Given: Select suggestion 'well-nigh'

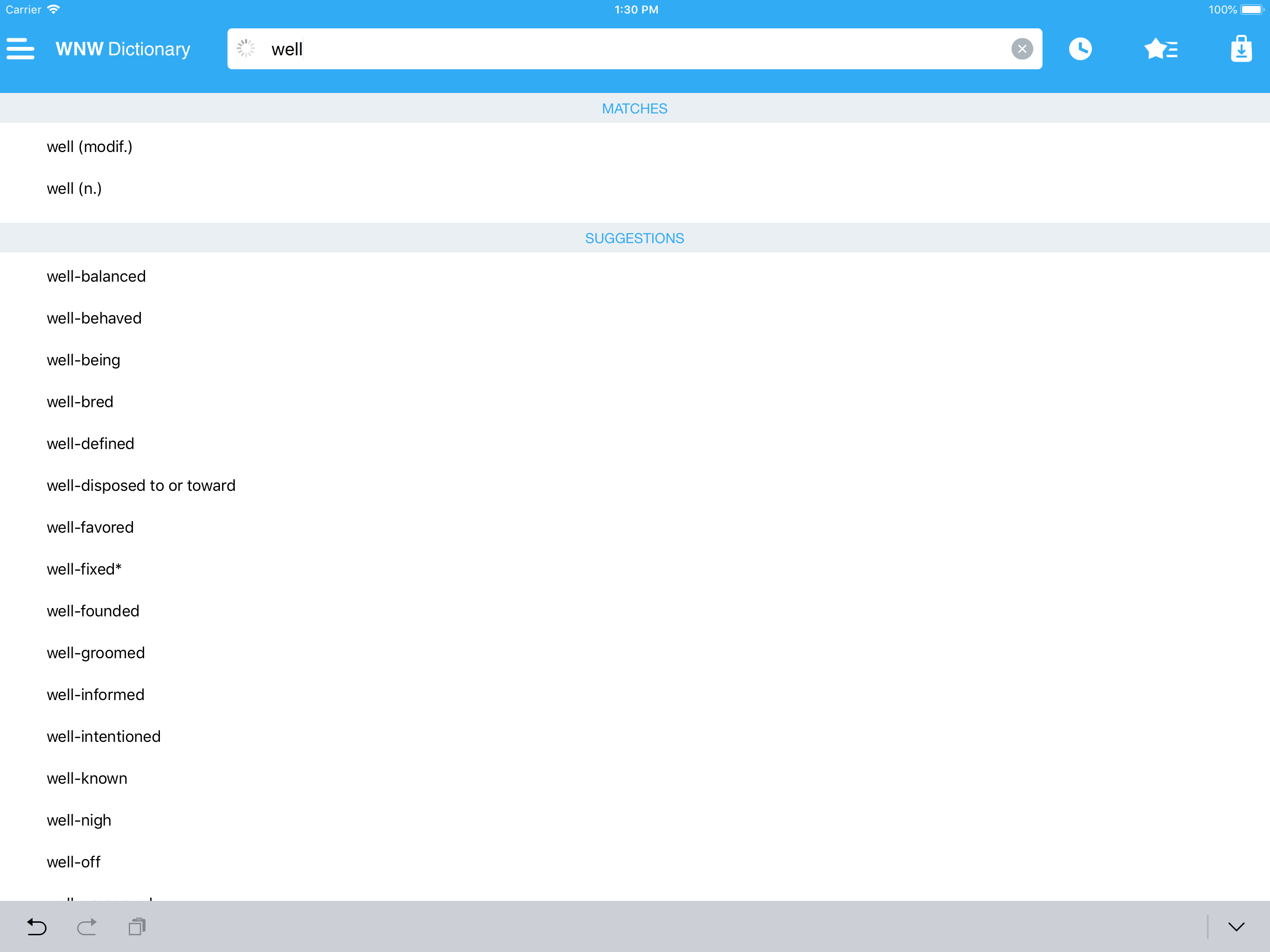Looking at the screenshot, I should (x=635, y=820).
